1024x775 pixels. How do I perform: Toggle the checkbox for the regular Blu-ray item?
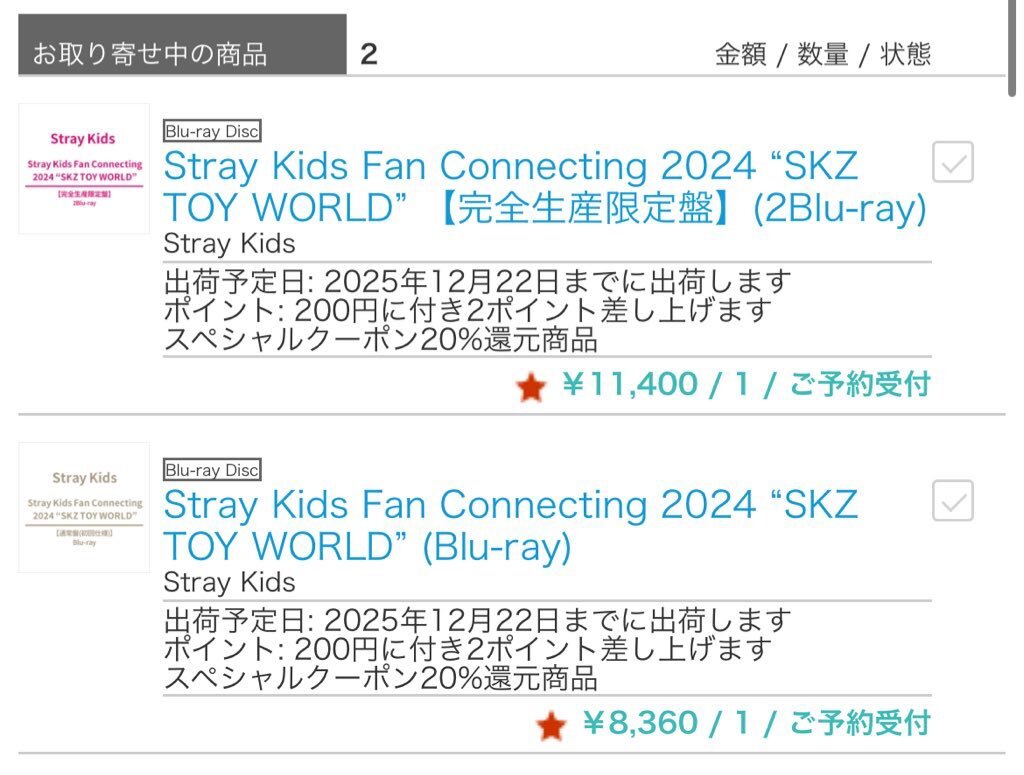click(952, 501)
